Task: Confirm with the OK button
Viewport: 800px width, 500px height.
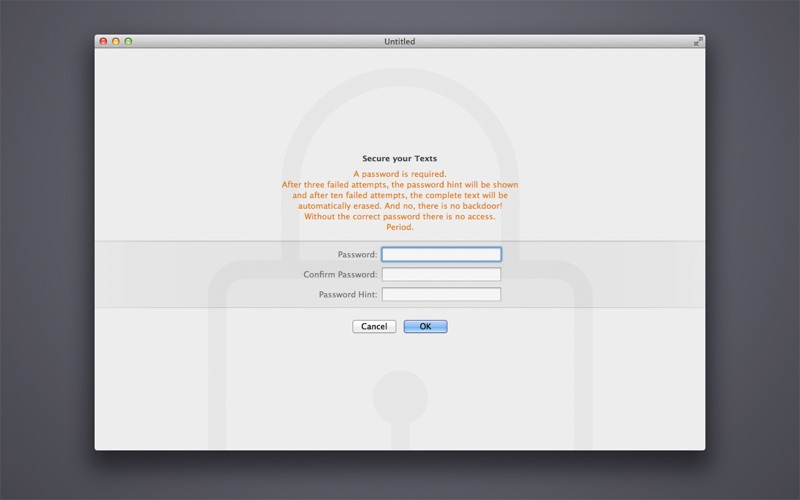Action: 426,327
